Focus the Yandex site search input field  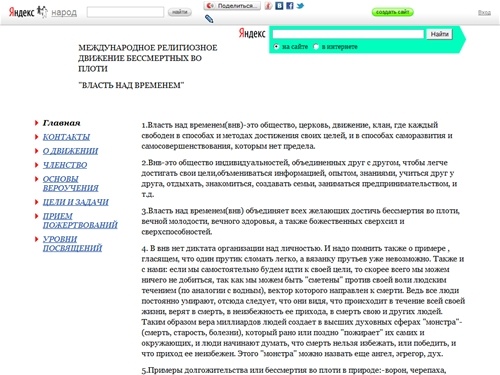coord(348,34)
